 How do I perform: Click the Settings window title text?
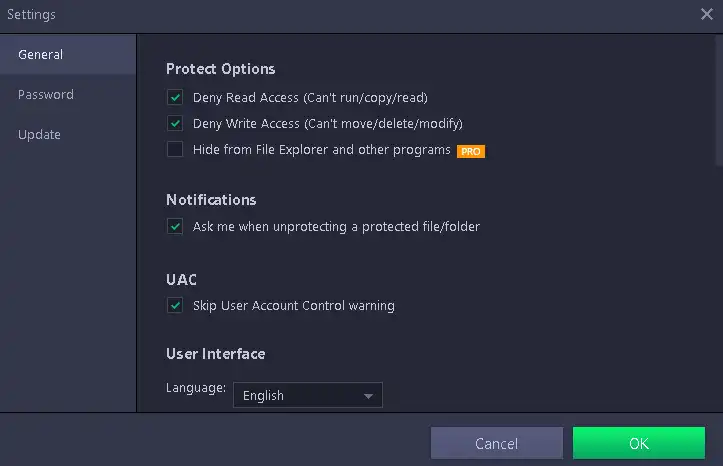click(31, 15)
